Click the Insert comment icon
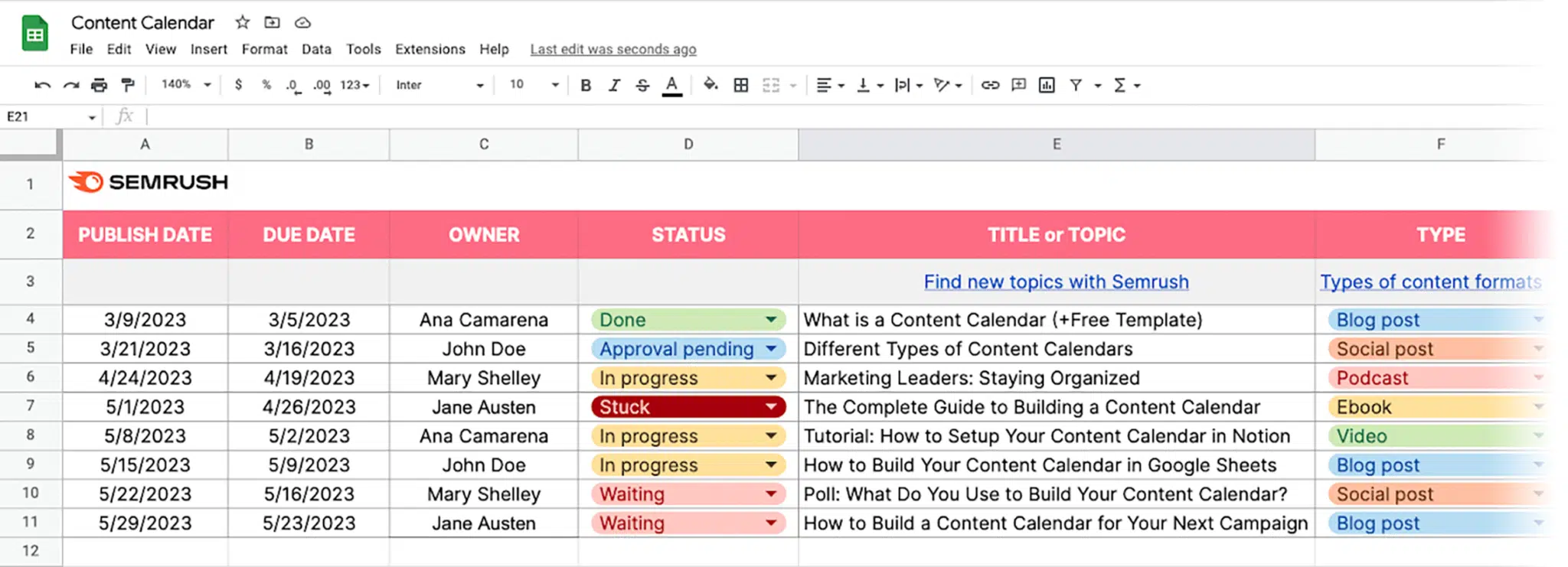This screenshot has width=1568, height=567. pyautogui.click(x=1018, y=85)
